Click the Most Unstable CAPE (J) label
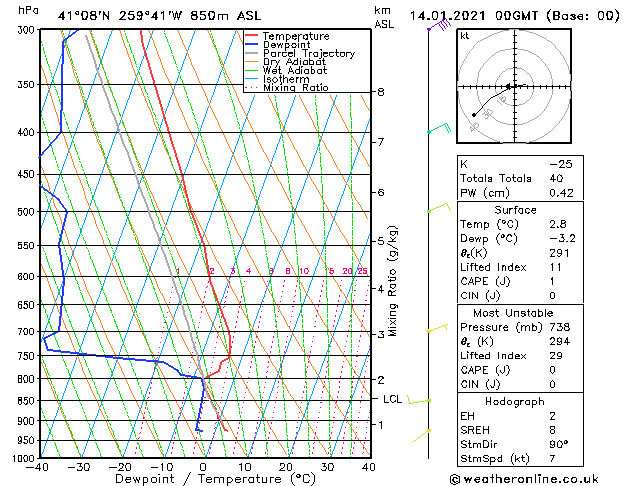Image resolution: width=629 pixels, height=486 pixels. coord(485,370)
